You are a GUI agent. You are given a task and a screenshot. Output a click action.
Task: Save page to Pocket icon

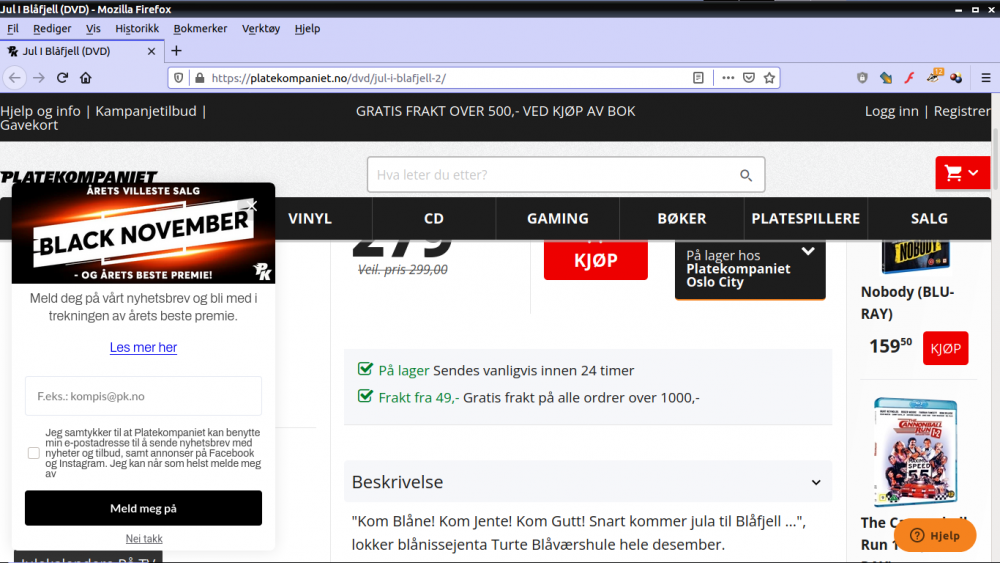tap(749, 78)
